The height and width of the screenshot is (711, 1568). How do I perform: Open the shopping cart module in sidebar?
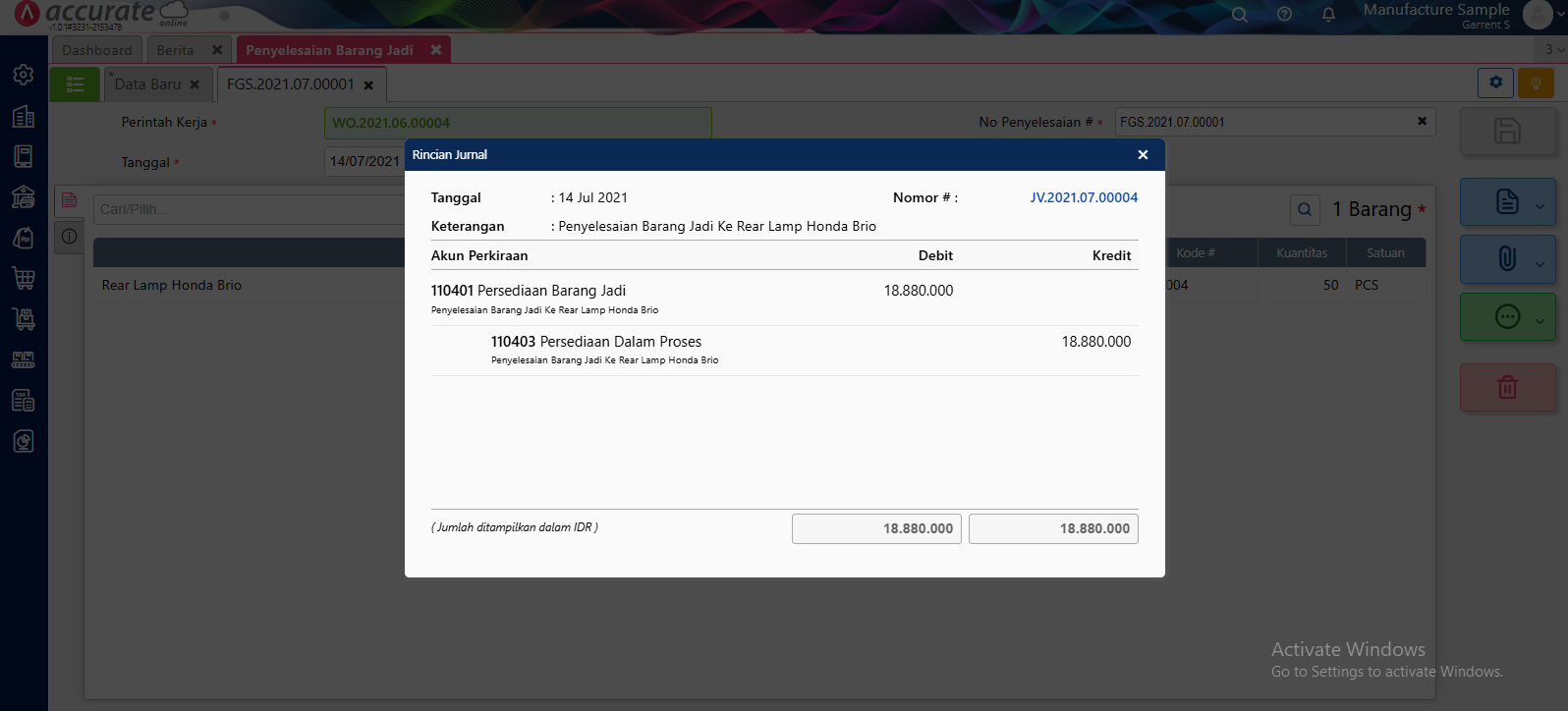(24, 278)
